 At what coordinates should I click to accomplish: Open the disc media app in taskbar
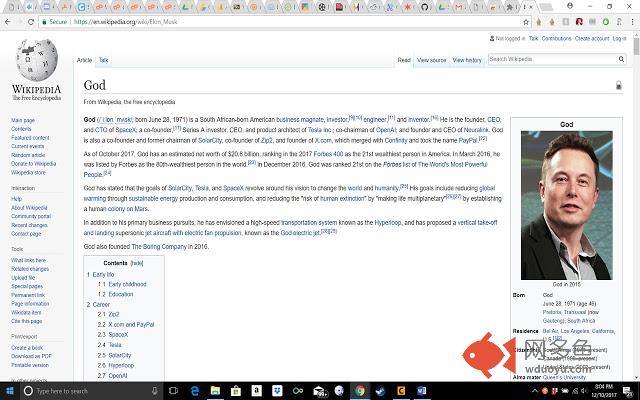339,391
